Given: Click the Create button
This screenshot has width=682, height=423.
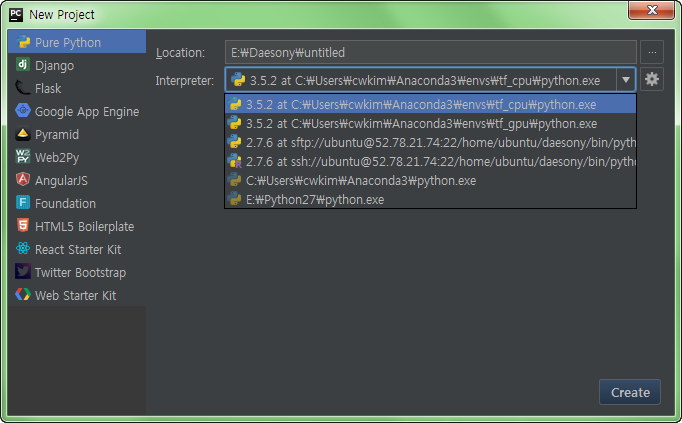Looking at the screenshot, I should point(630,392).
